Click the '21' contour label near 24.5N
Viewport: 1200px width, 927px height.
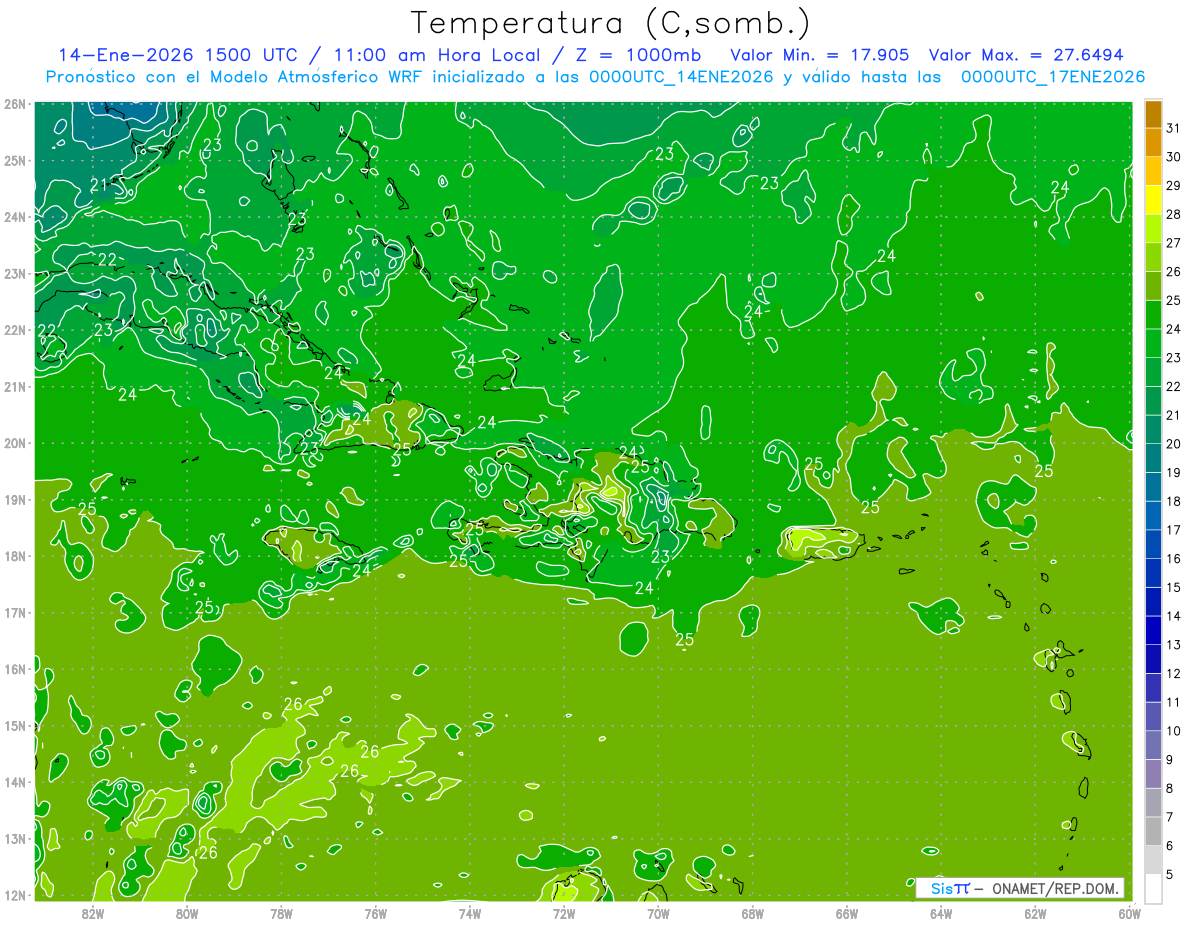tap(99, 185)
